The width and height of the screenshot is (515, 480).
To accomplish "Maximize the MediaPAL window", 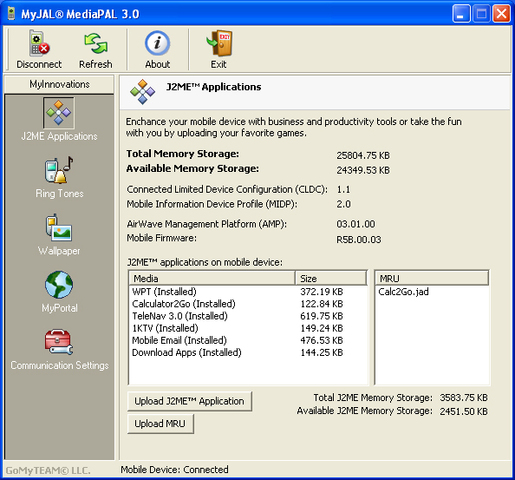I will coord(481,14).
